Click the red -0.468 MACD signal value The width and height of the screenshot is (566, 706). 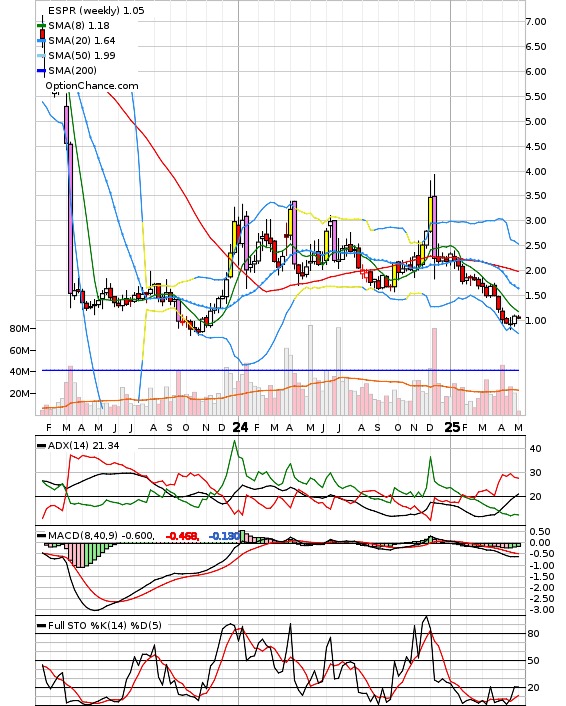coord(182,536)
